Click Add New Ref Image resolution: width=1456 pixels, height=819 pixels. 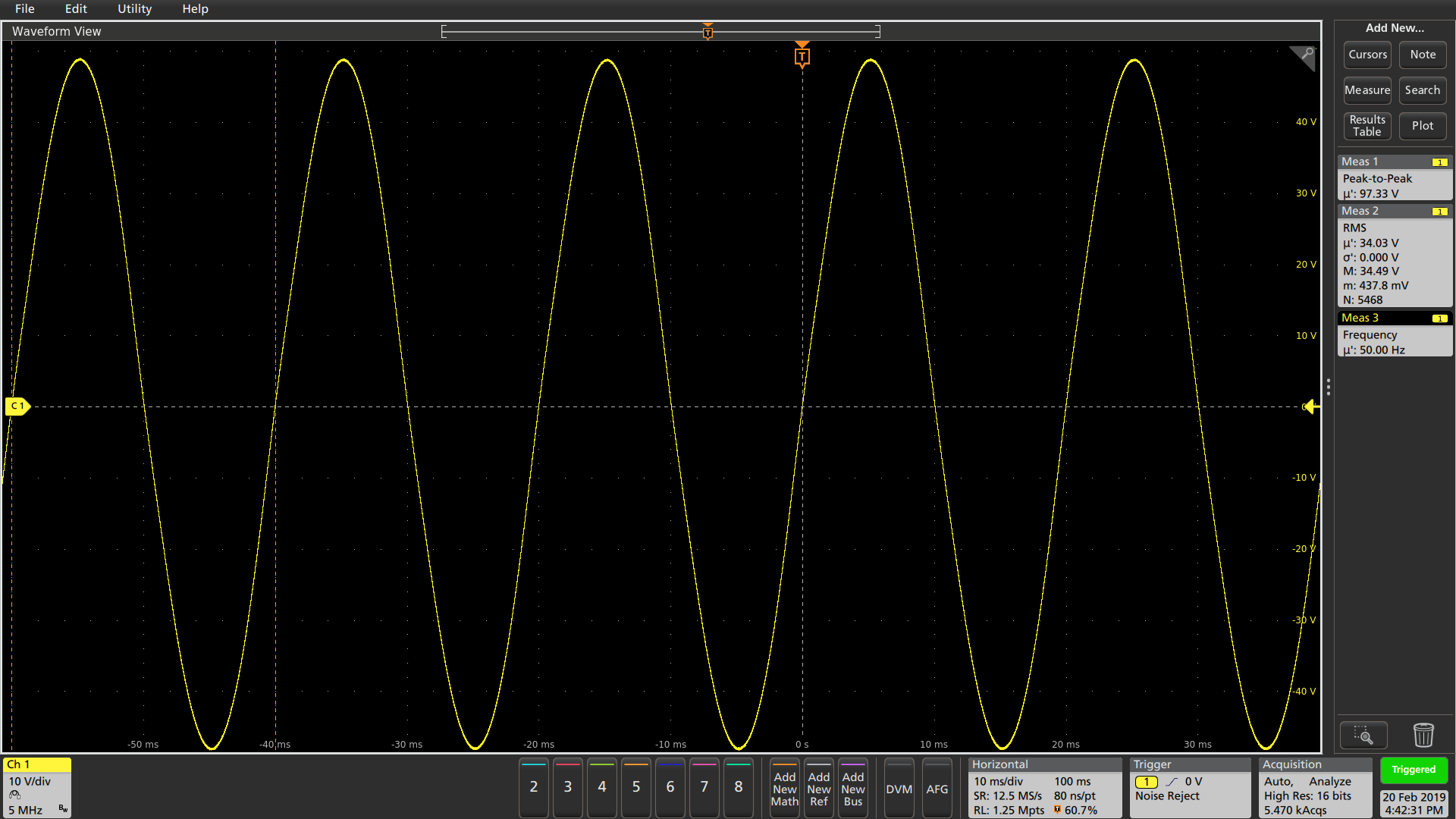click(x=819, y=788)
